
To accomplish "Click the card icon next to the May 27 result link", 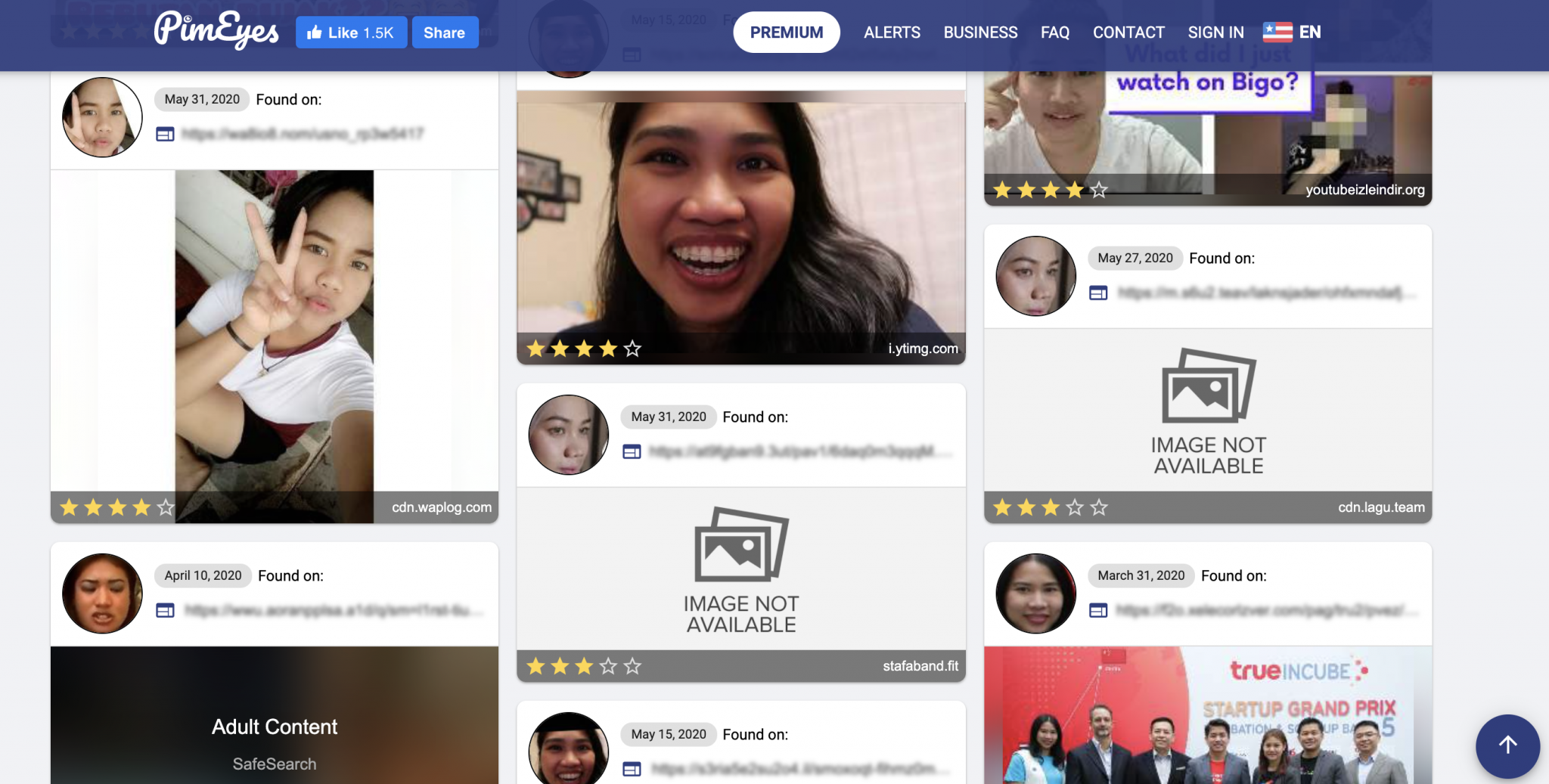I will click(1097, 291).
